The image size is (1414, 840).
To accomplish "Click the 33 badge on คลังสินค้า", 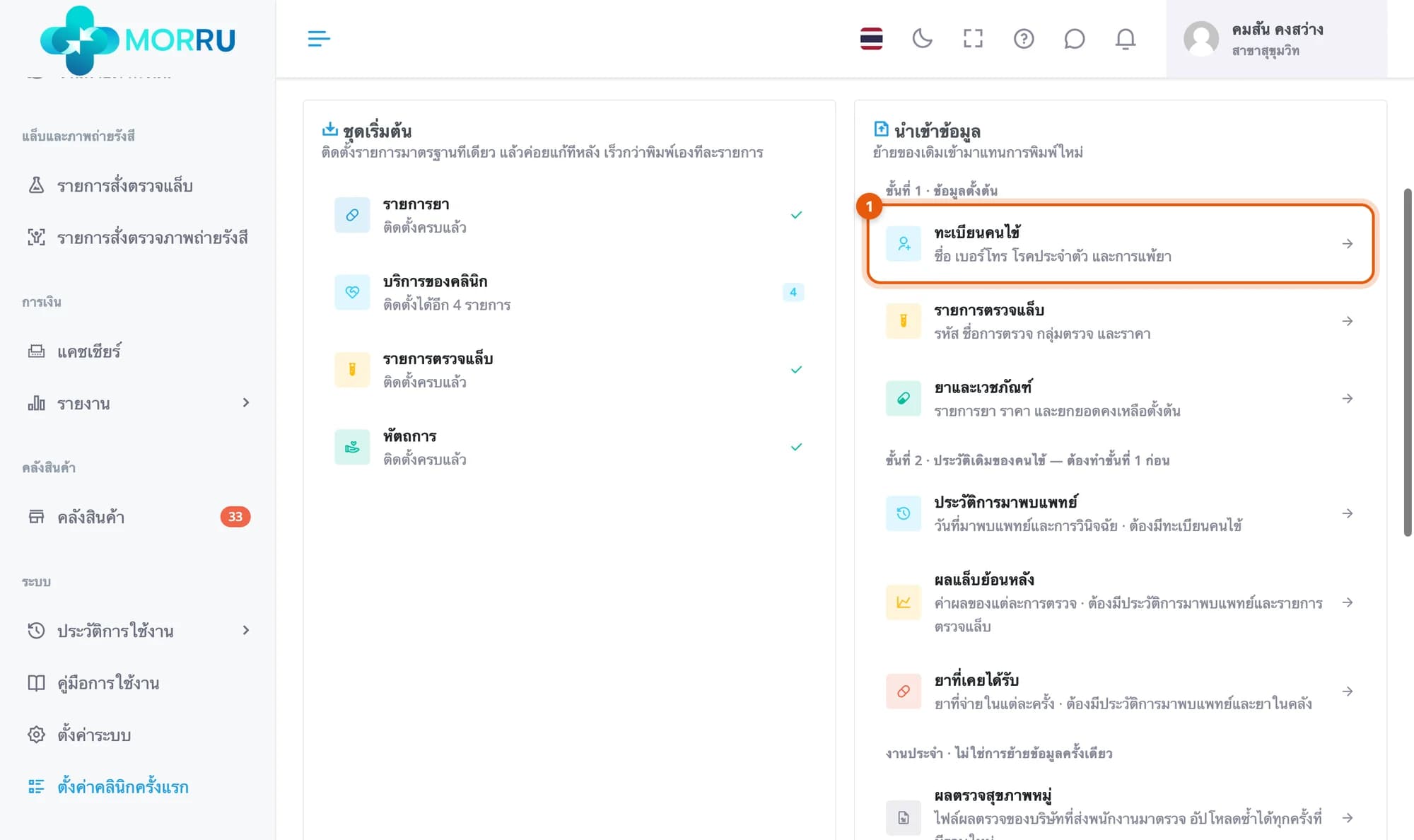I will 235,517.
